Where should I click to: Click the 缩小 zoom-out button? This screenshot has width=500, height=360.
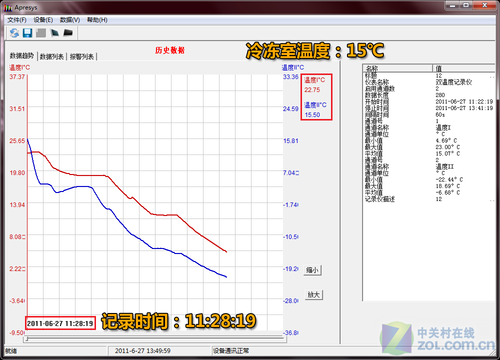click(313, 270)
